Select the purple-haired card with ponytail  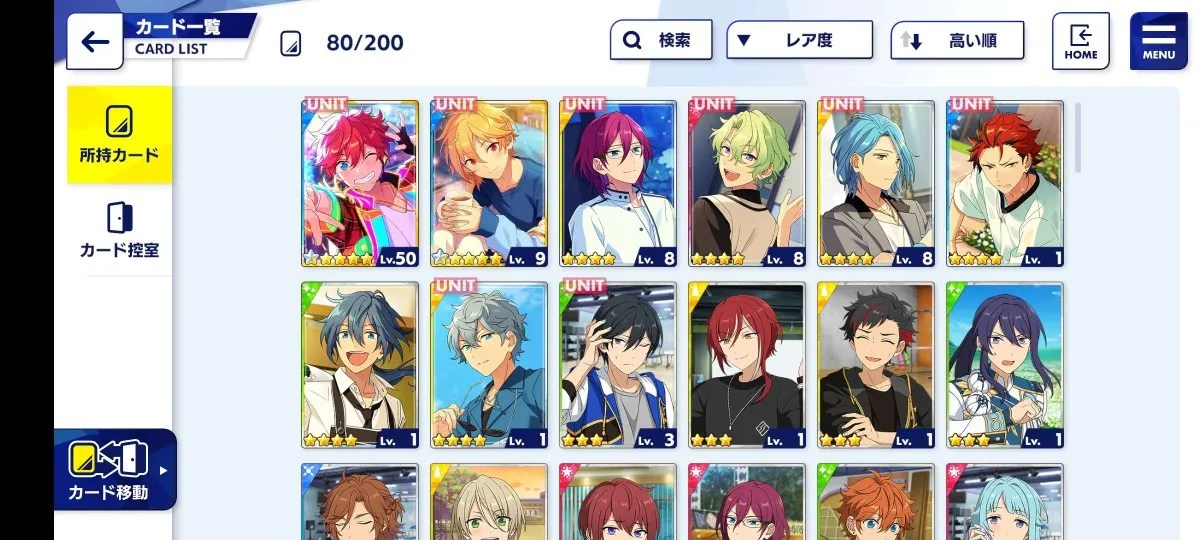pyautogui.click(x=1005, y=365)
